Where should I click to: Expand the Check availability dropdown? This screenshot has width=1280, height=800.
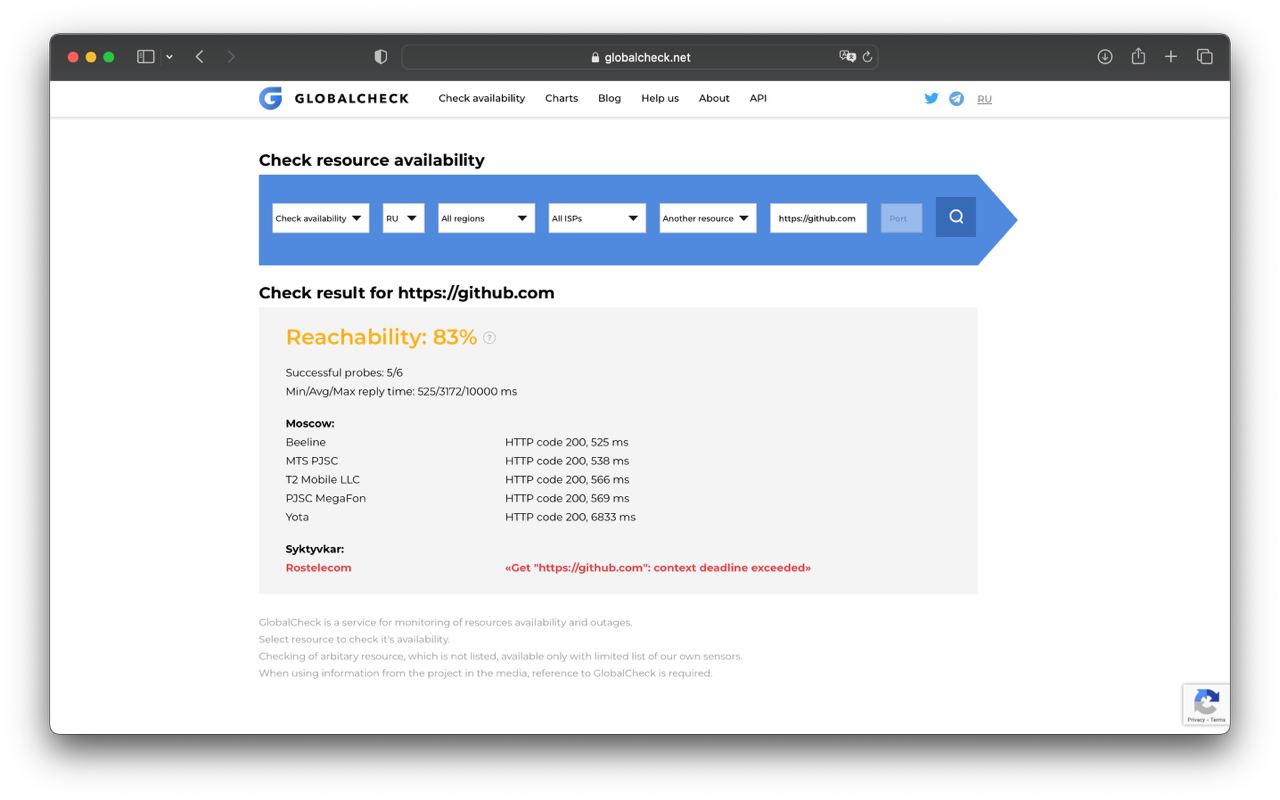click(x=320, y=218)
